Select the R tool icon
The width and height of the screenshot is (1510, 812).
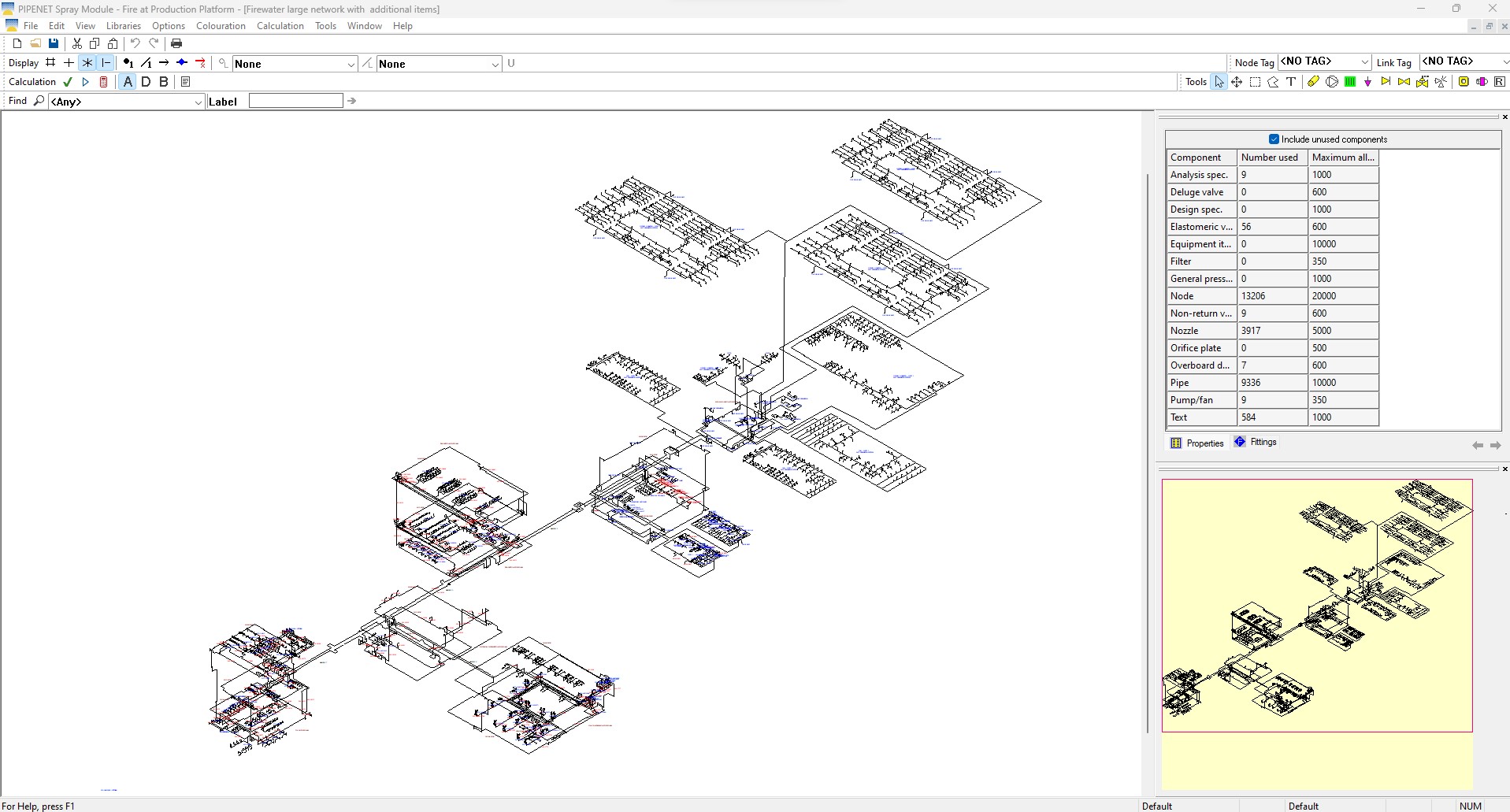[1500, 82]
